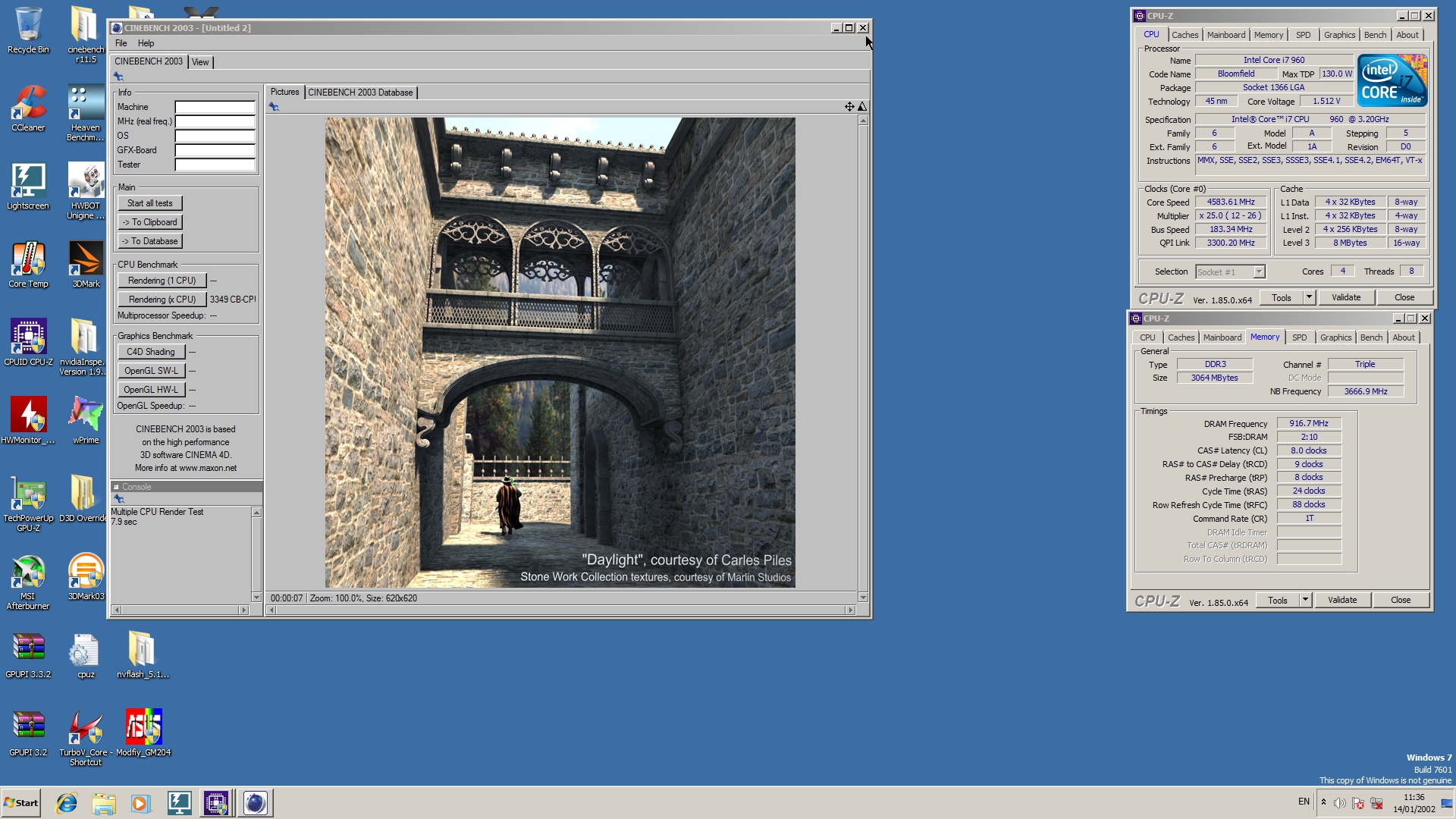Click the volume icon in the system tray

click(x=1340, y=803)
